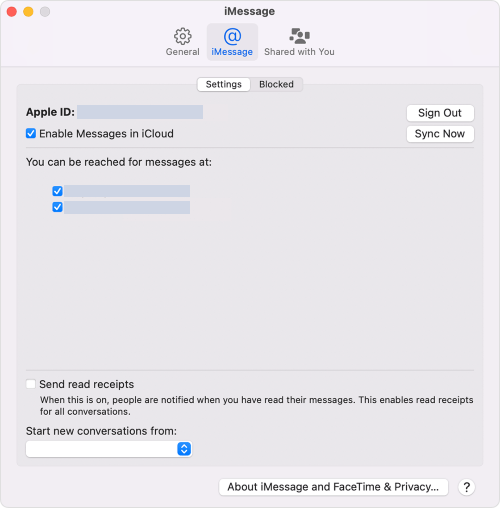The image size is (500, 508).
Task: Open the General preferences gear icon
Action: 183,36
